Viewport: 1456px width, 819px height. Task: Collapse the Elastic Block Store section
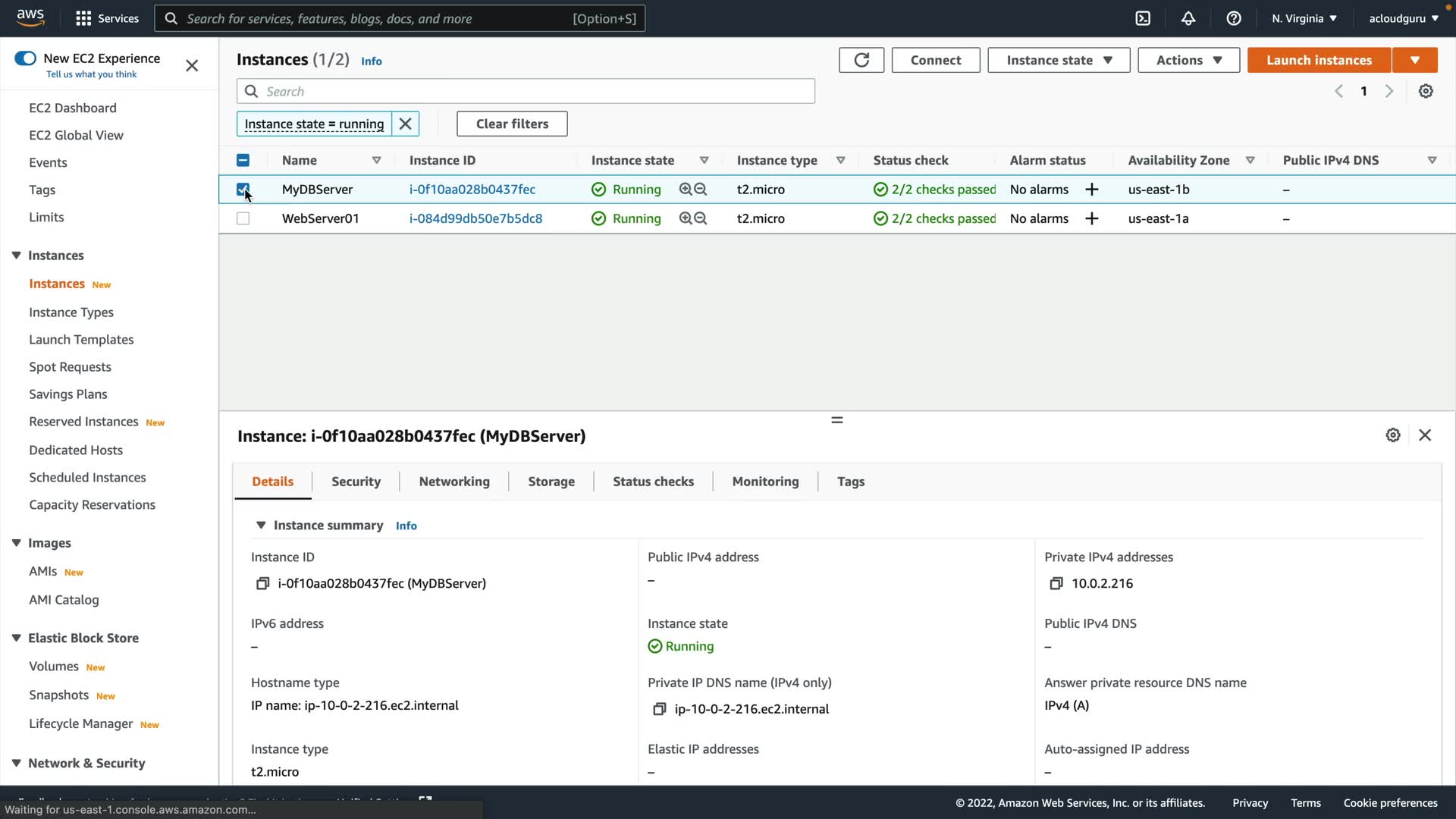tap(16, 638)
